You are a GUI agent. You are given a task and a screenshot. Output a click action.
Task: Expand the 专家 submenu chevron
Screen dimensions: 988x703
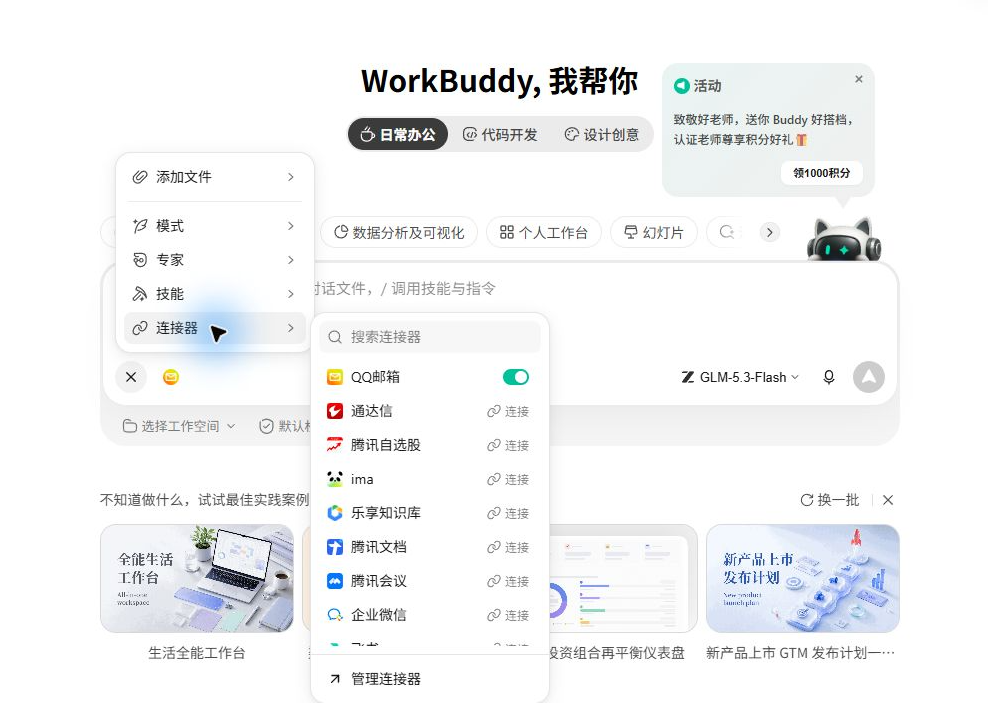[x=290, y=260]
